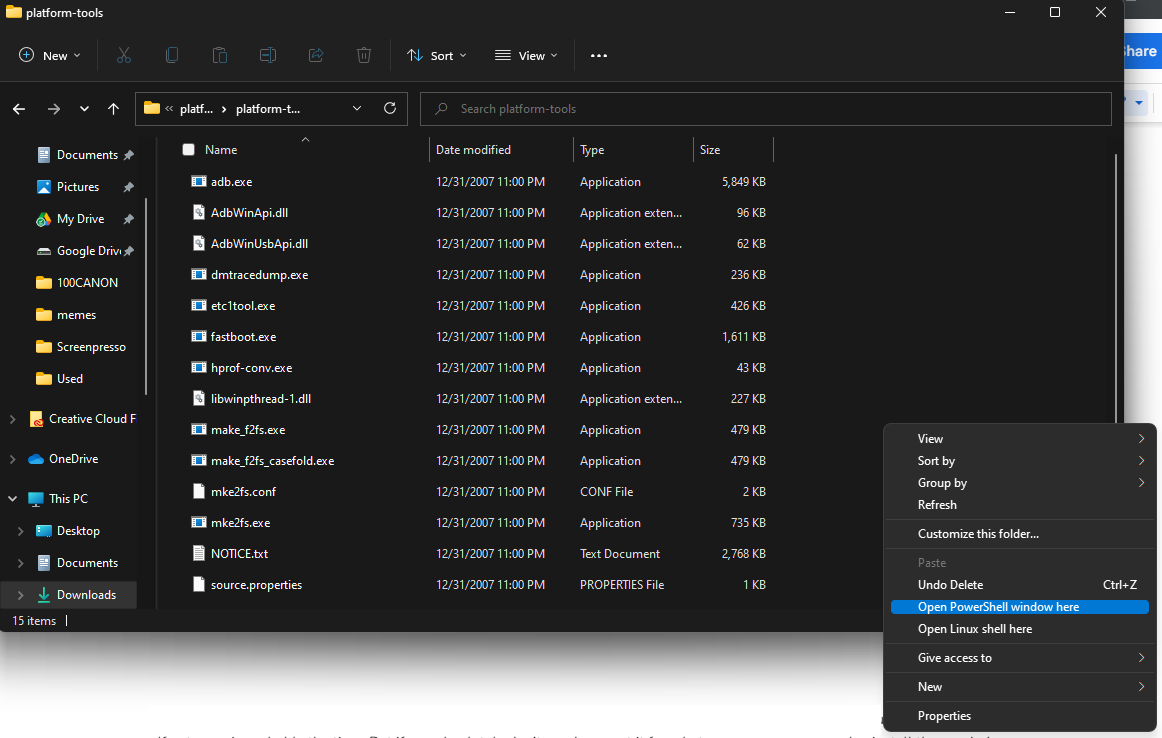
Task: Click the Copy icon in toolbar
Action: pyautogui.click(x=172, y=56)
